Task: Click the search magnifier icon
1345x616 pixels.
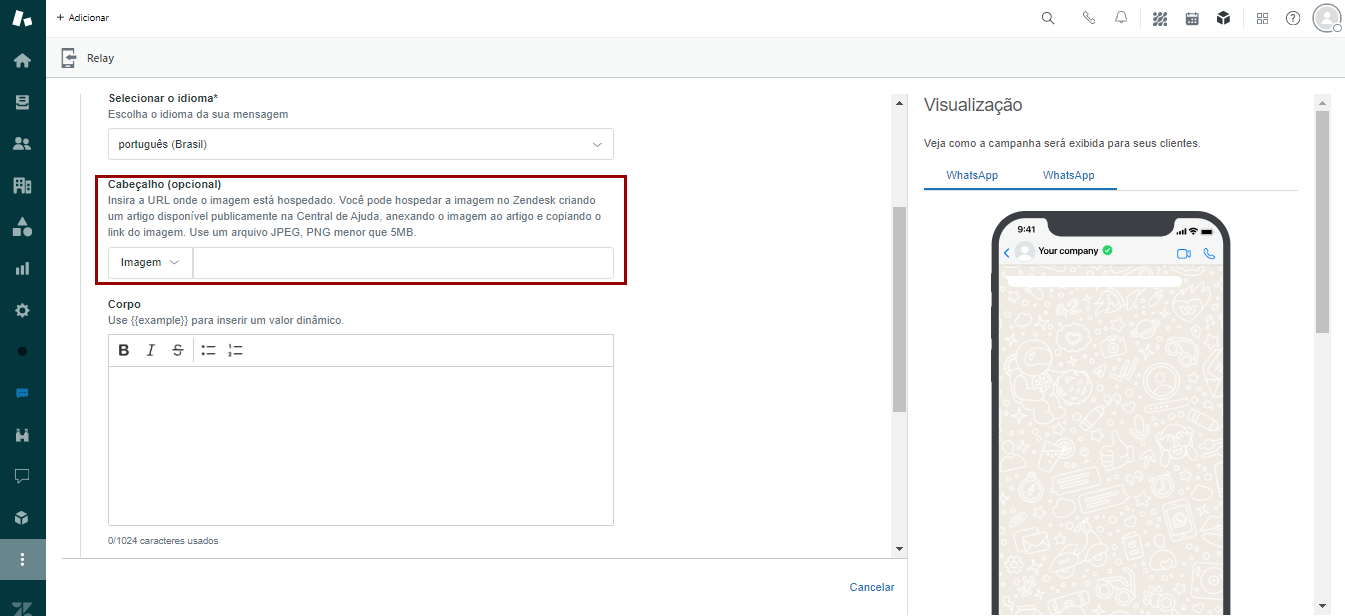Action: tap(1048, 18)
